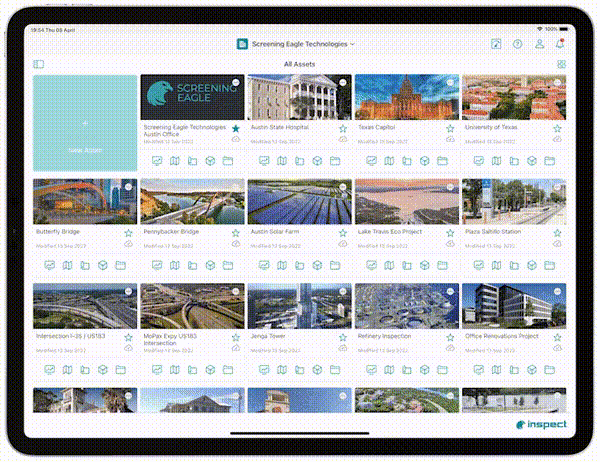Open folder icon for MoPax Expy US183 Intersection
This screenshot has height=462, width=600.
pyautogui.click(x=228, y=369)
